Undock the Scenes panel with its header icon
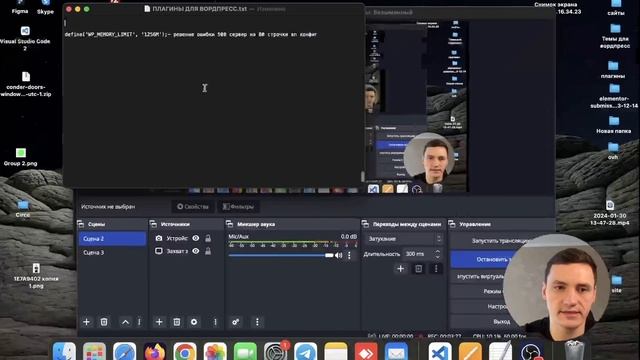The image size is (640, 360). [80, 224]
